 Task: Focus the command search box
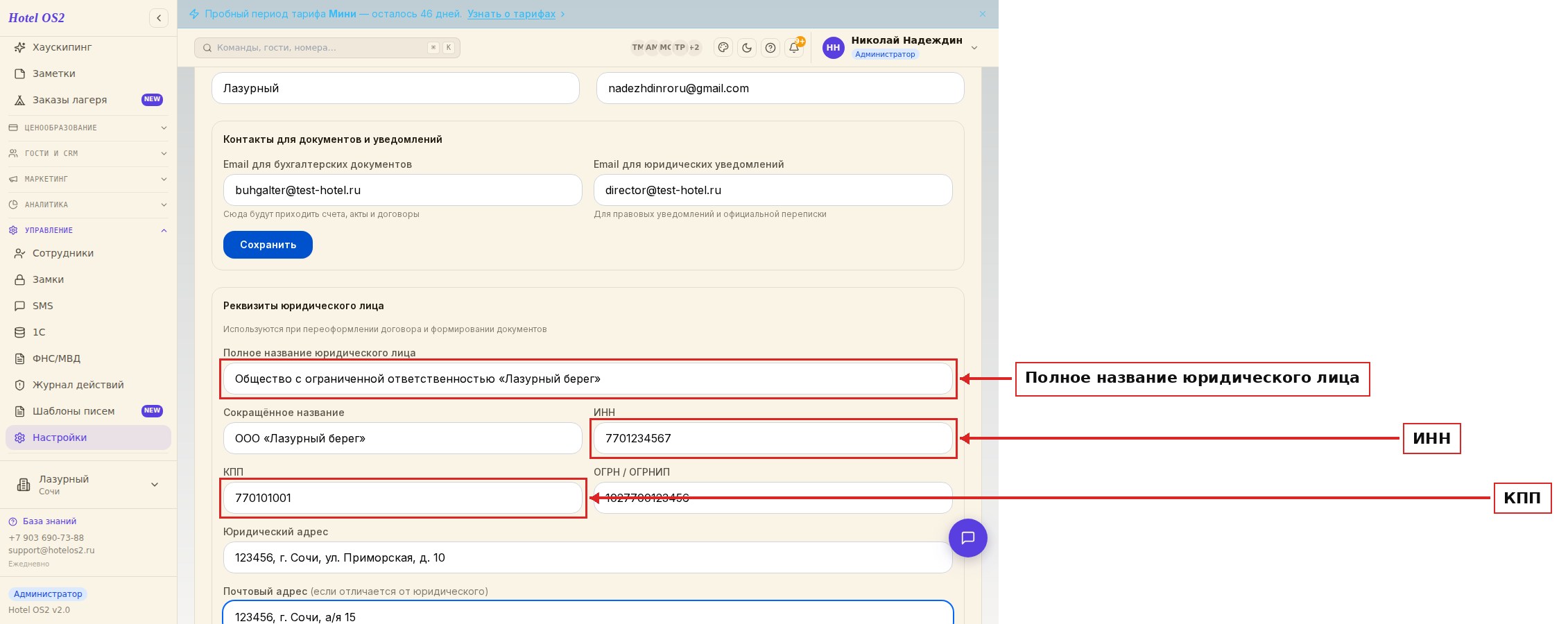pyautogui.click(x=327, y=47)
